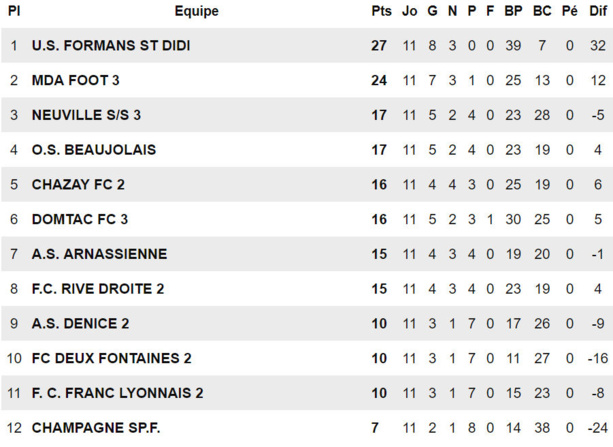This screenshot has width=613, height=447.
Task: Click the BP column header
Action: pos(514,12)
